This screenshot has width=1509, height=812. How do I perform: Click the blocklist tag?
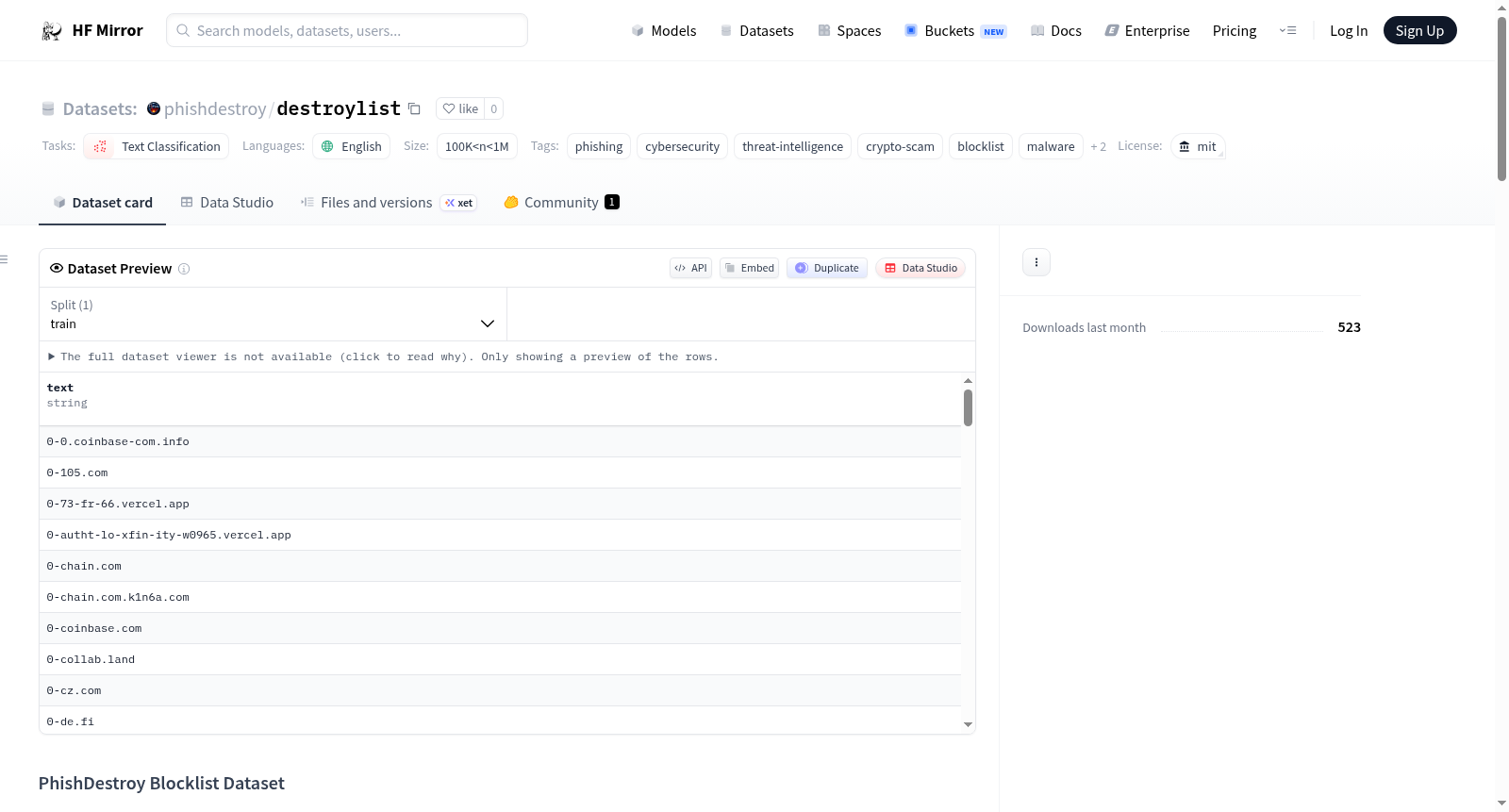(980, 146)
